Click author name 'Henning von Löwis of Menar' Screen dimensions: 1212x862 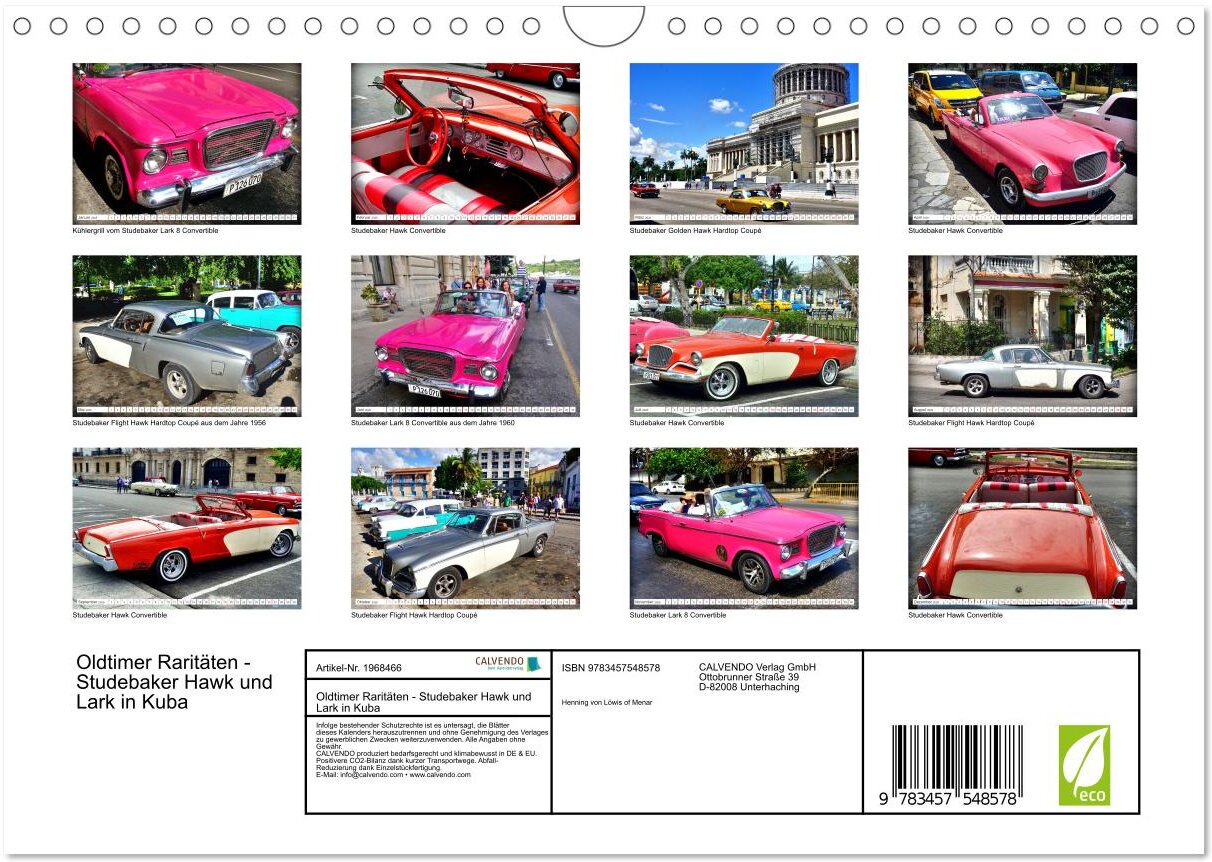point(607,702)
